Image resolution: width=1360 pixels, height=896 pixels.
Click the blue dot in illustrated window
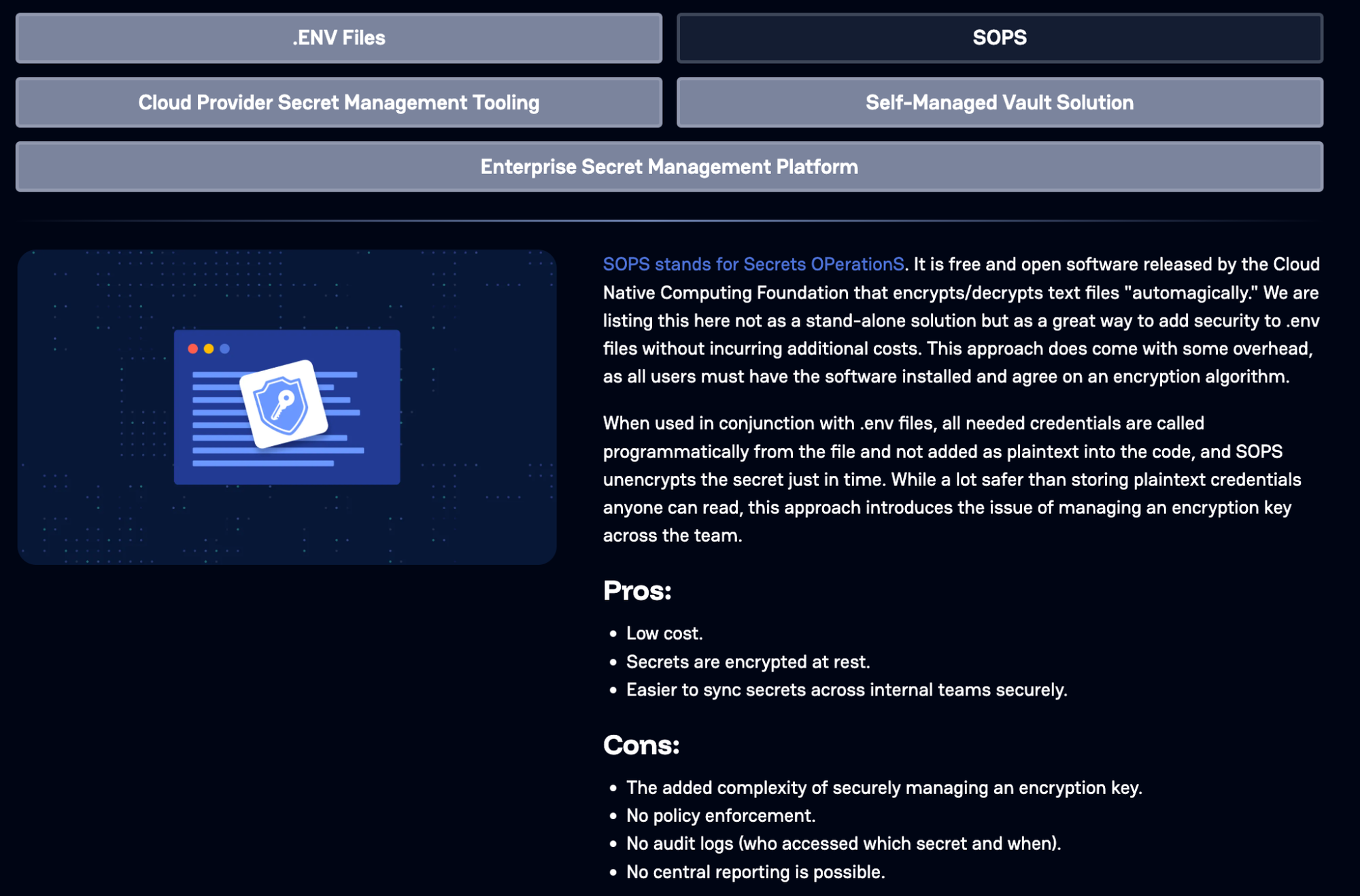(x=225, y=349)
